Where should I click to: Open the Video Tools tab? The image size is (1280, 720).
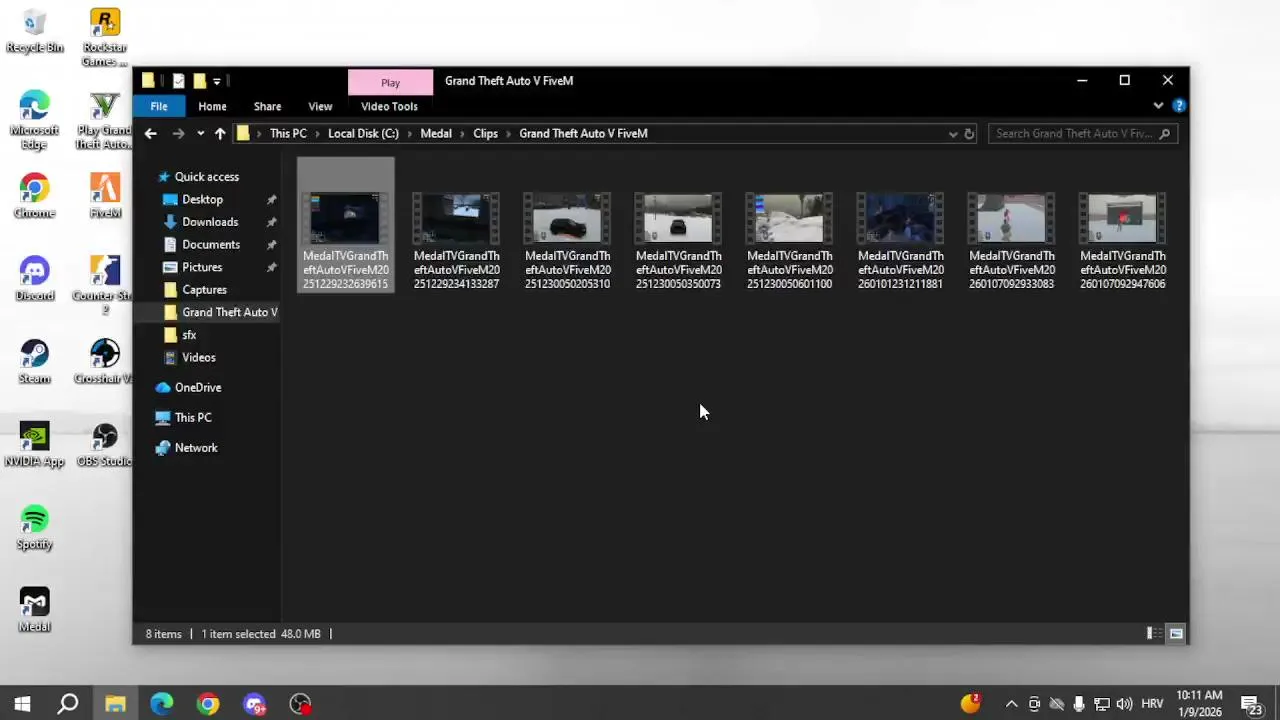[389, 106]
